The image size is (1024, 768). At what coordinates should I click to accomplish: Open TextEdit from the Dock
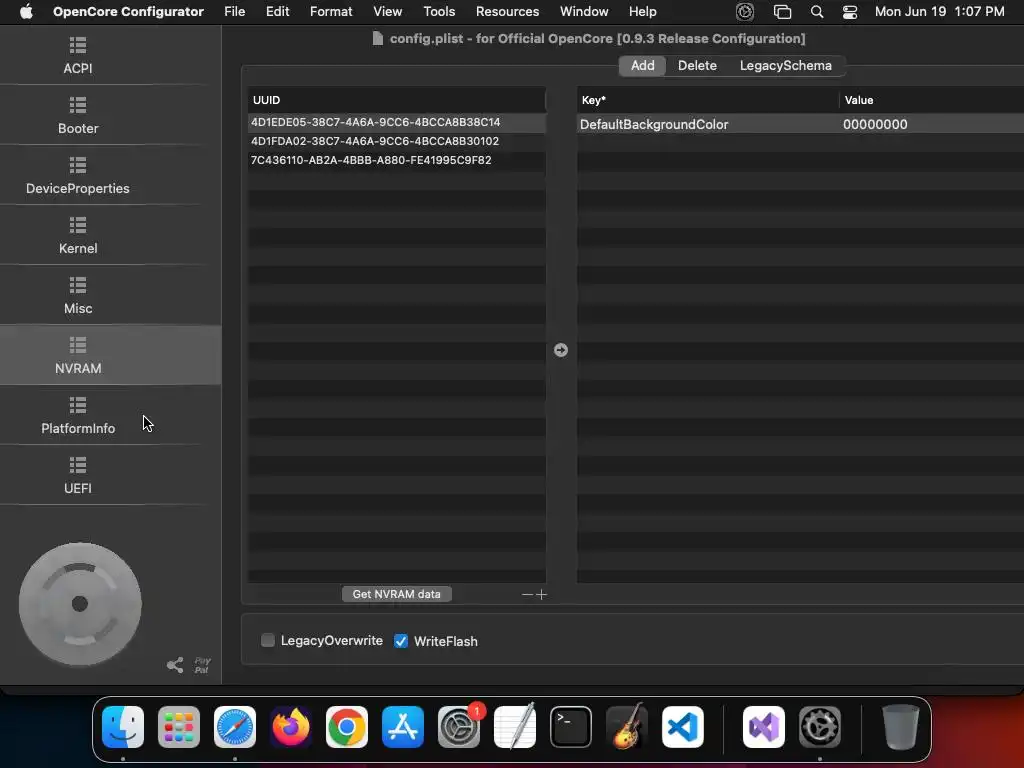[515, 727]
